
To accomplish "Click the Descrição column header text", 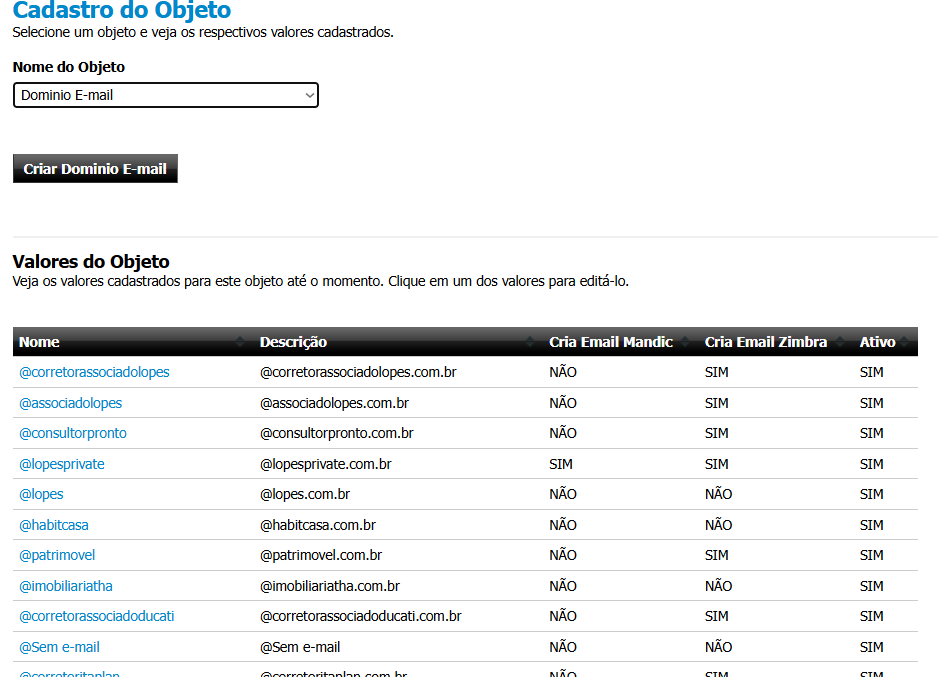I will coord(293,342).
